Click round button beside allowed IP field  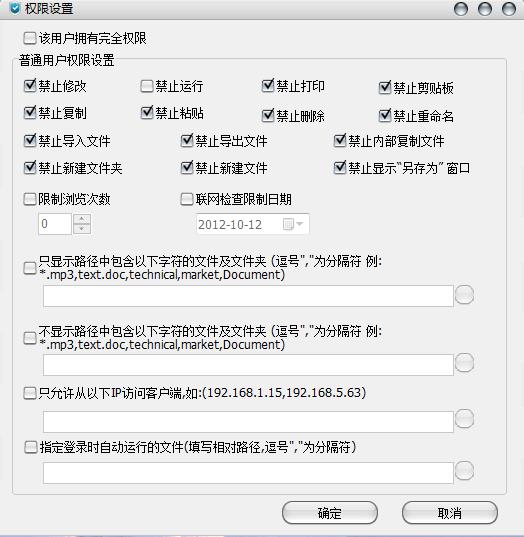point(464,419)
